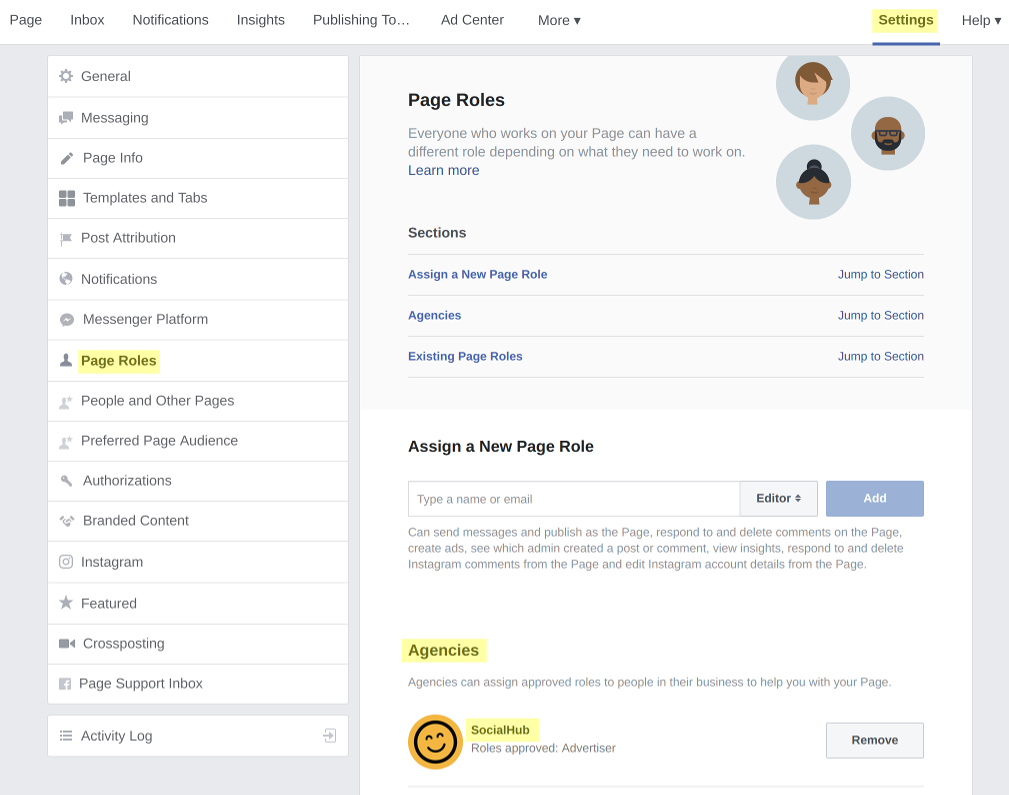Click the Templates and Tabs grid icon
This screenshot has width=1009, height=795.
[67, 198]
